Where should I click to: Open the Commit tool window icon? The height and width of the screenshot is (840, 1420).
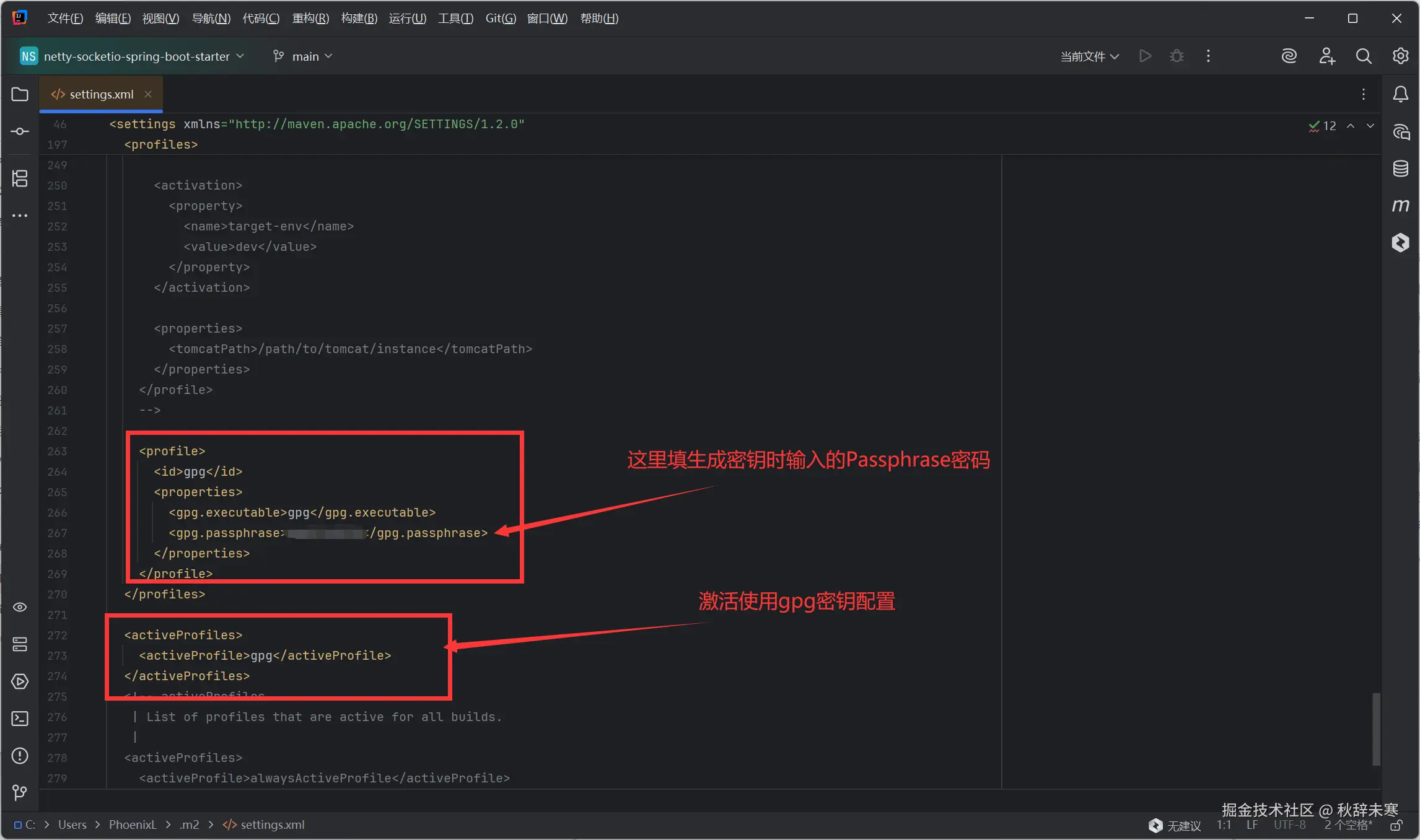[20, 131]
